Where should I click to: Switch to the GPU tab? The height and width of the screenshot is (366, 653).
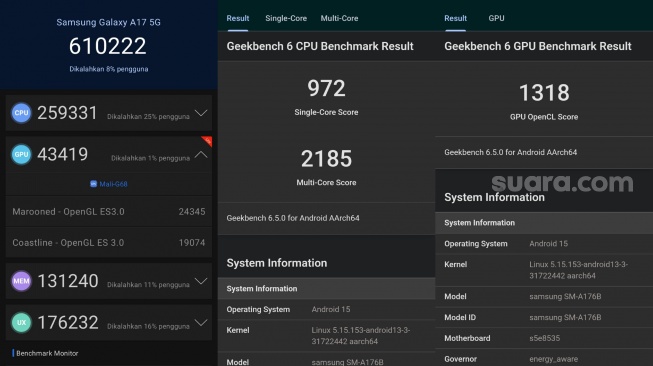496,18
